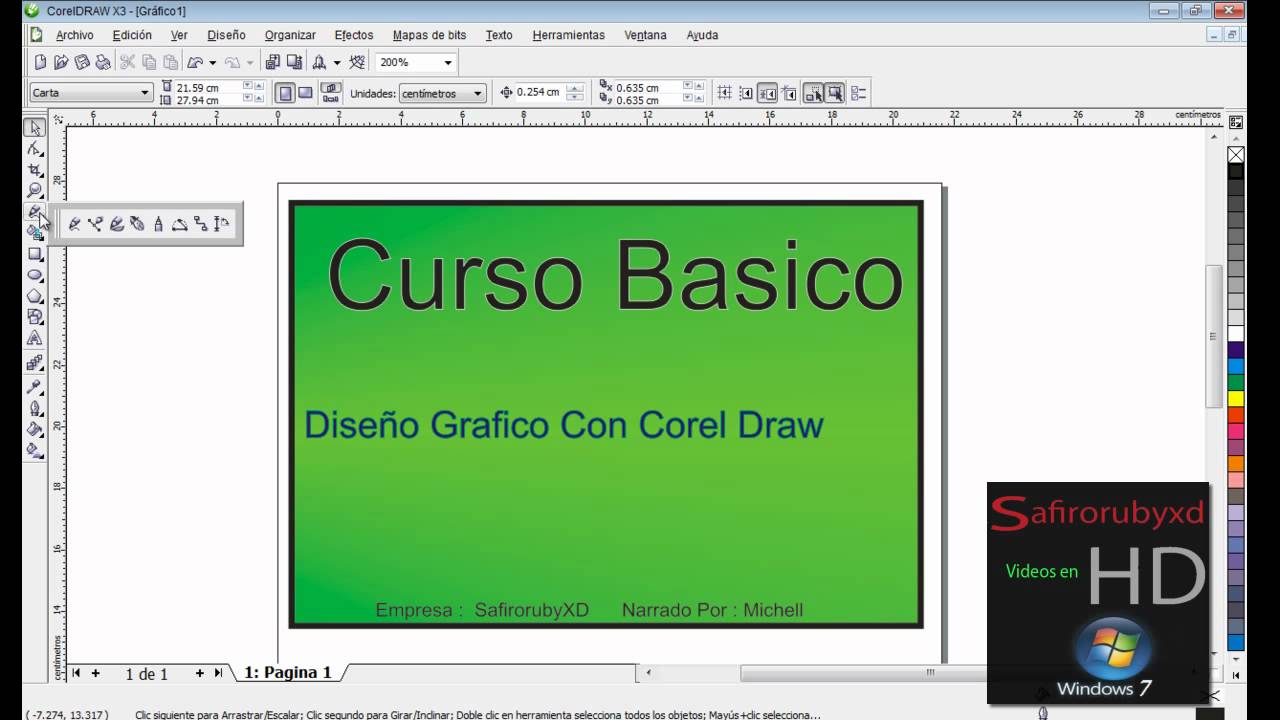
Task: Increase the nudge offset 0.254 cm
Action: [x=574, y=88]
